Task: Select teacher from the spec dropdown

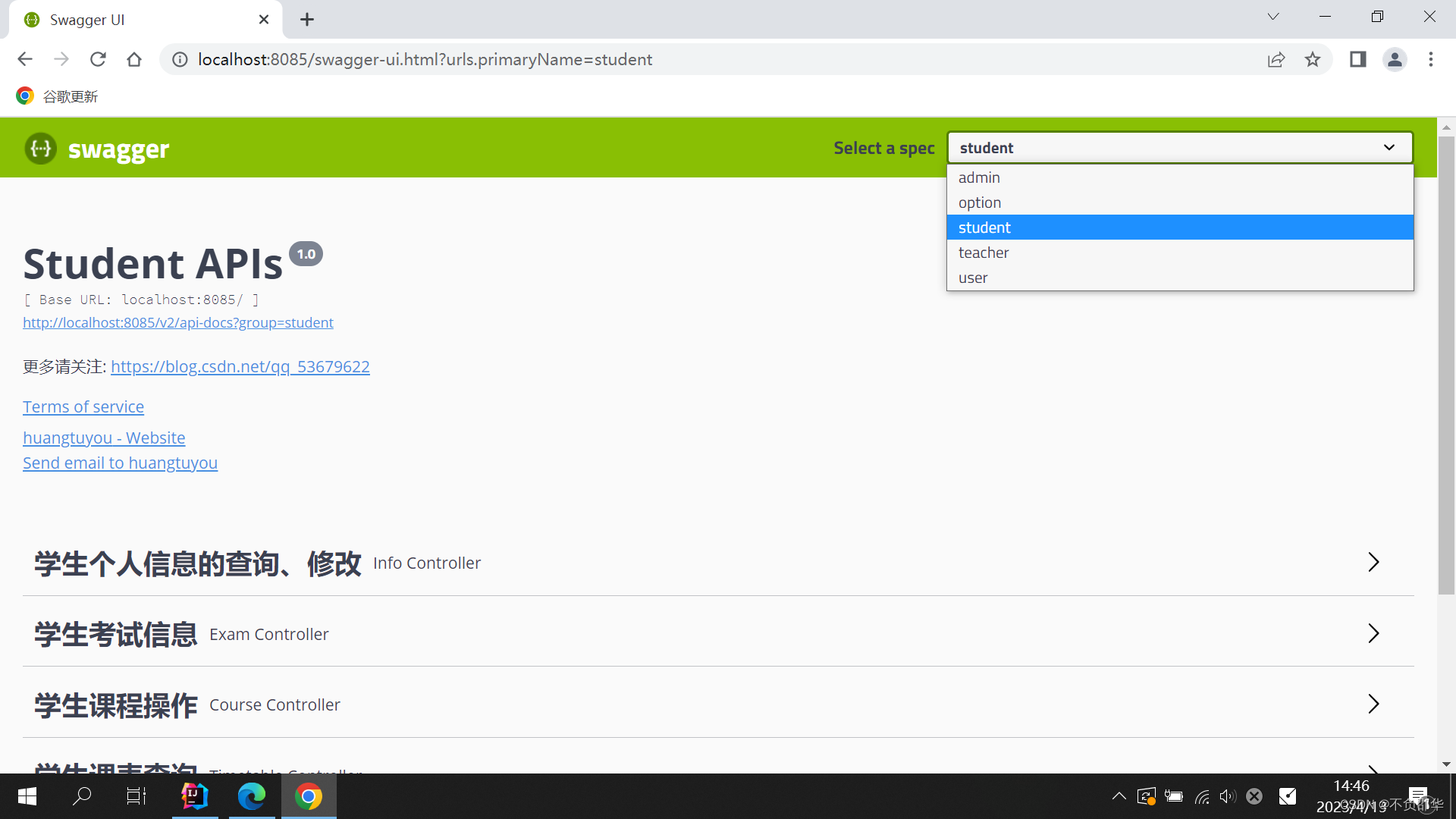Action: tap(984, 253)
